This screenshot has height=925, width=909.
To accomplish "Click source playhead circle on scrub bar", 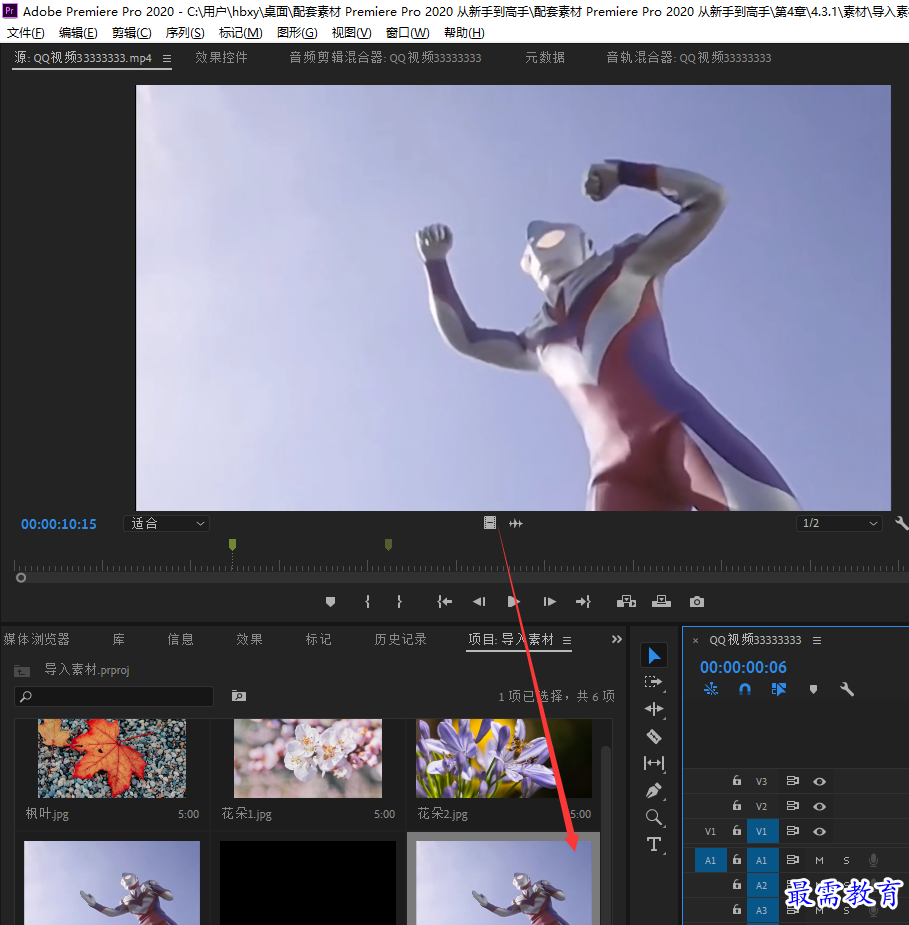I will pos(21,578).
